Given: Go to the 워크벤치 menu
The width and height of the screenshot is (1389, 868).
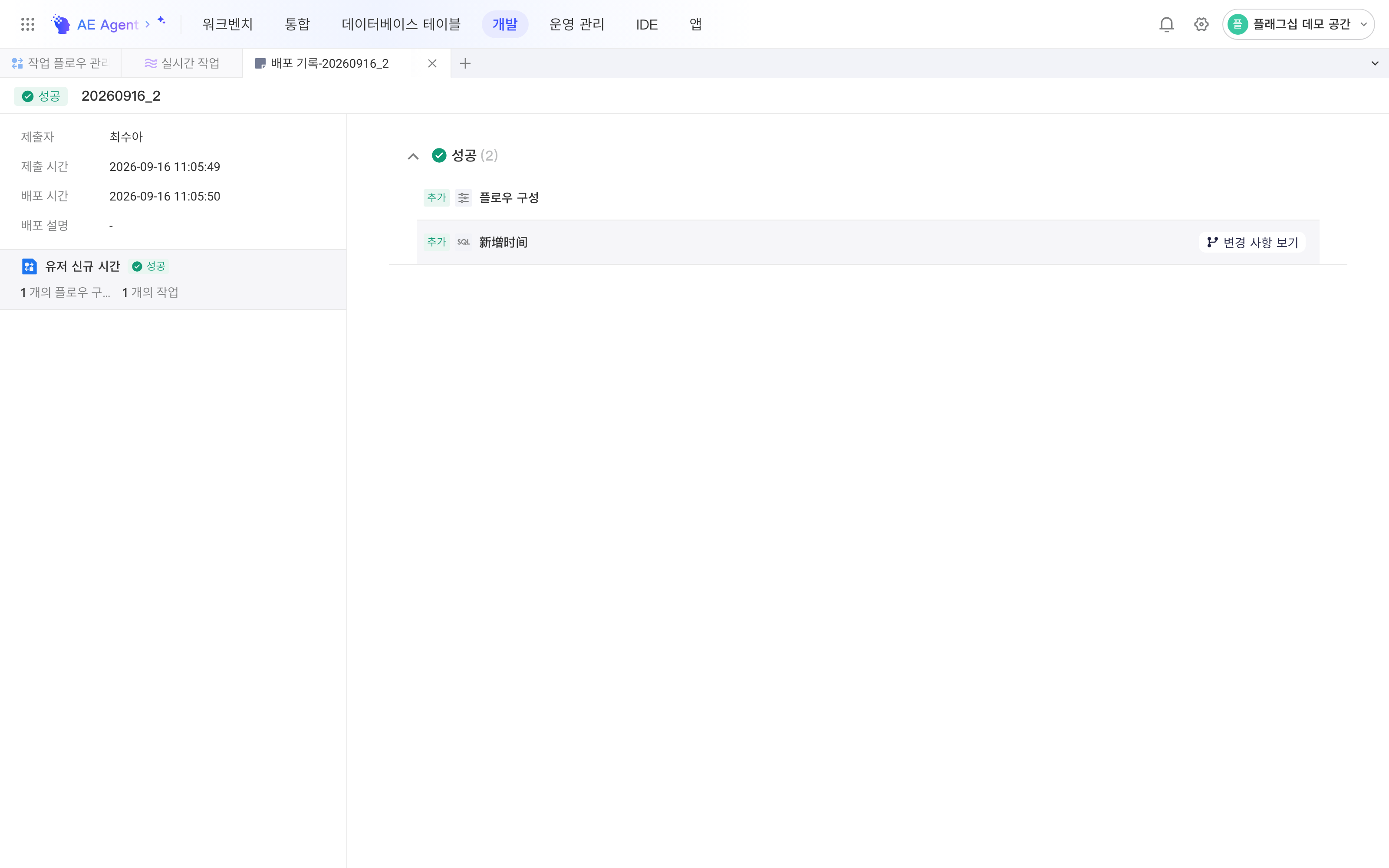Looking at the screenshot, I should (227, 24).
